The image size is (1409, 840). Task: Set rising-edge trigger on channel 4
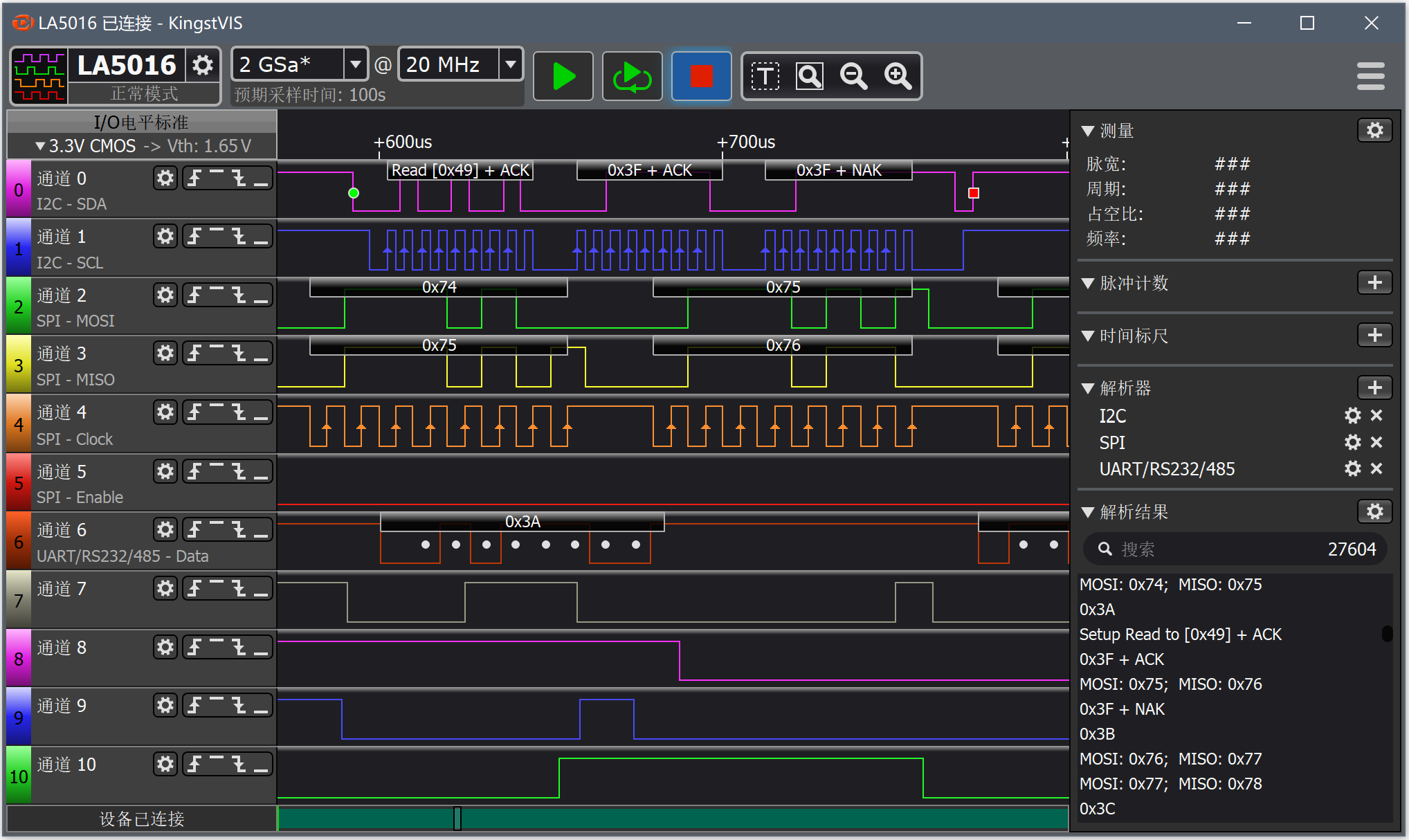point(194,412)
